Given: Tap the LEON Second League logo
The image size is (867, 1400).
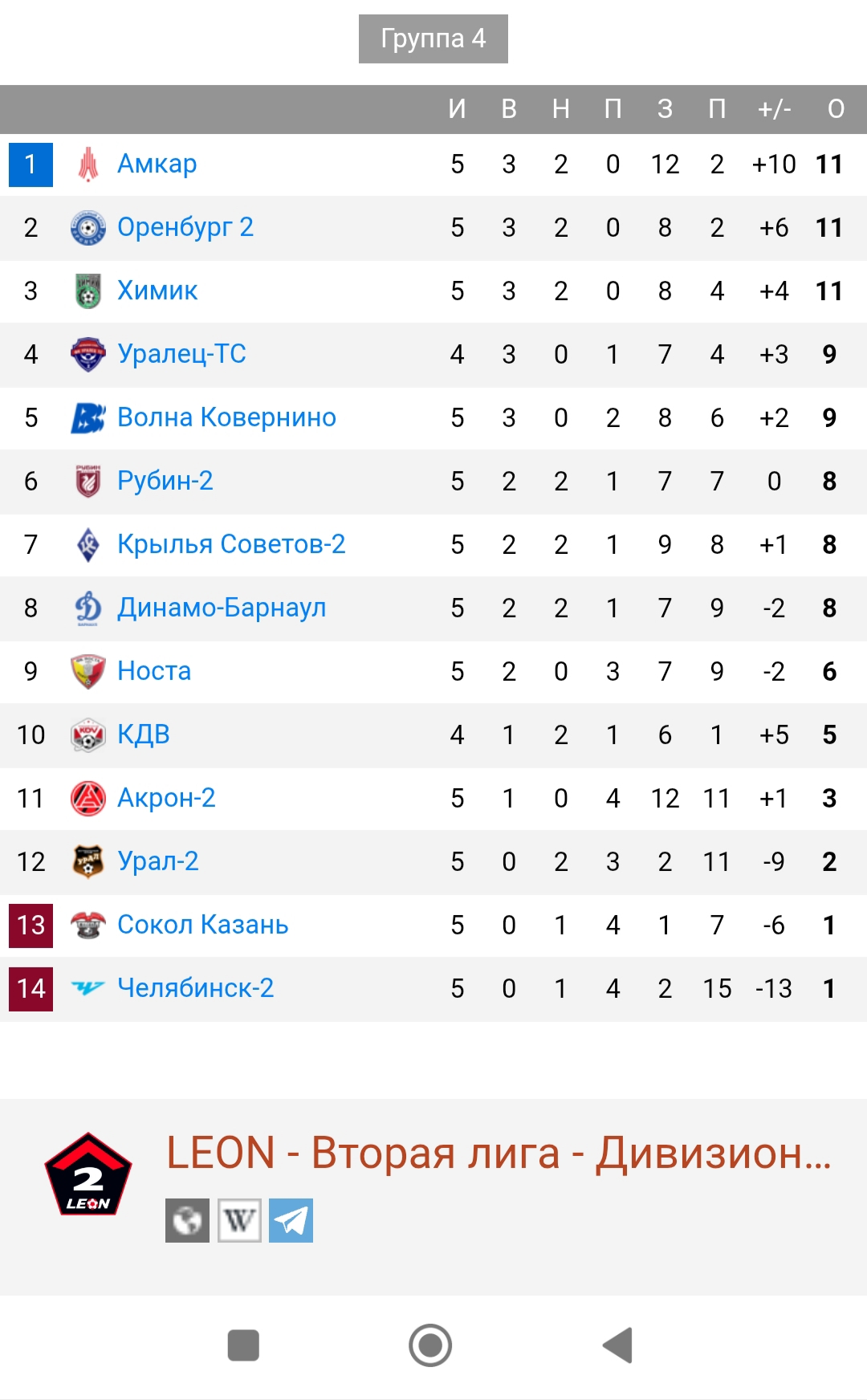Looking at the screenshot, I should pyautogui.click(x=88, y=1174).
